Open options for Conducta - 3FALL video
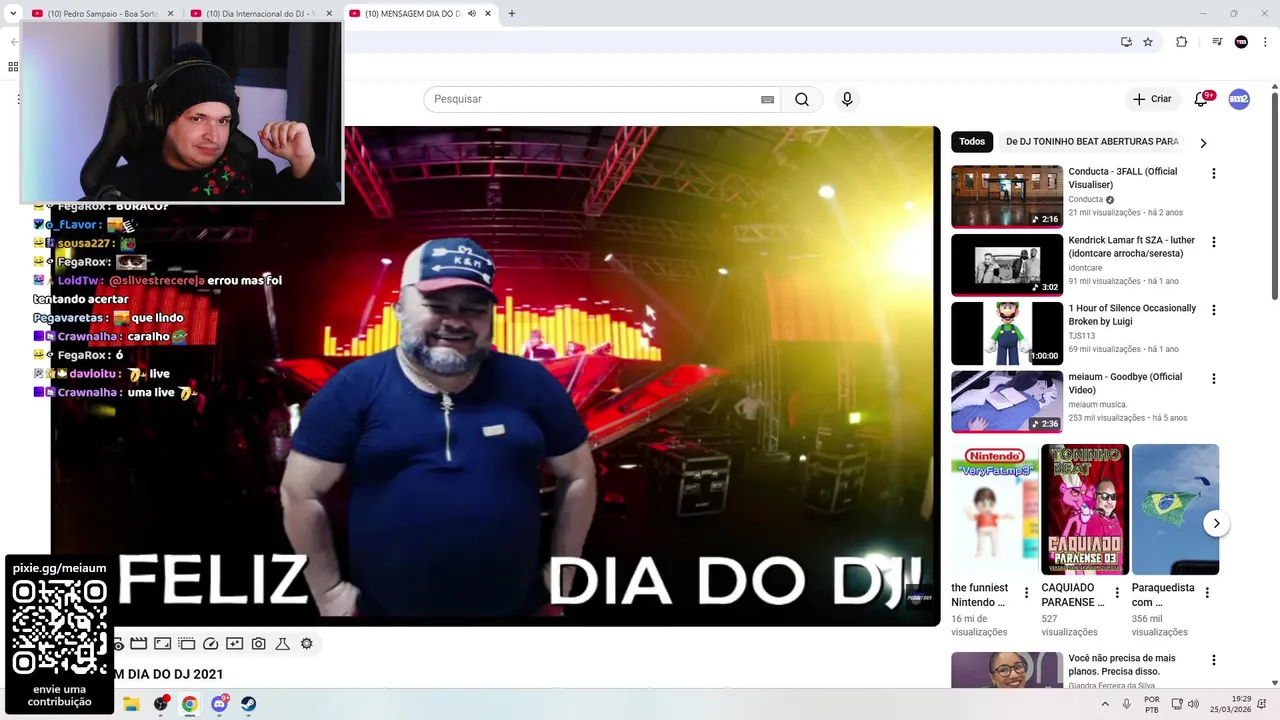The image size is (1280, 720). (1214, 173)
